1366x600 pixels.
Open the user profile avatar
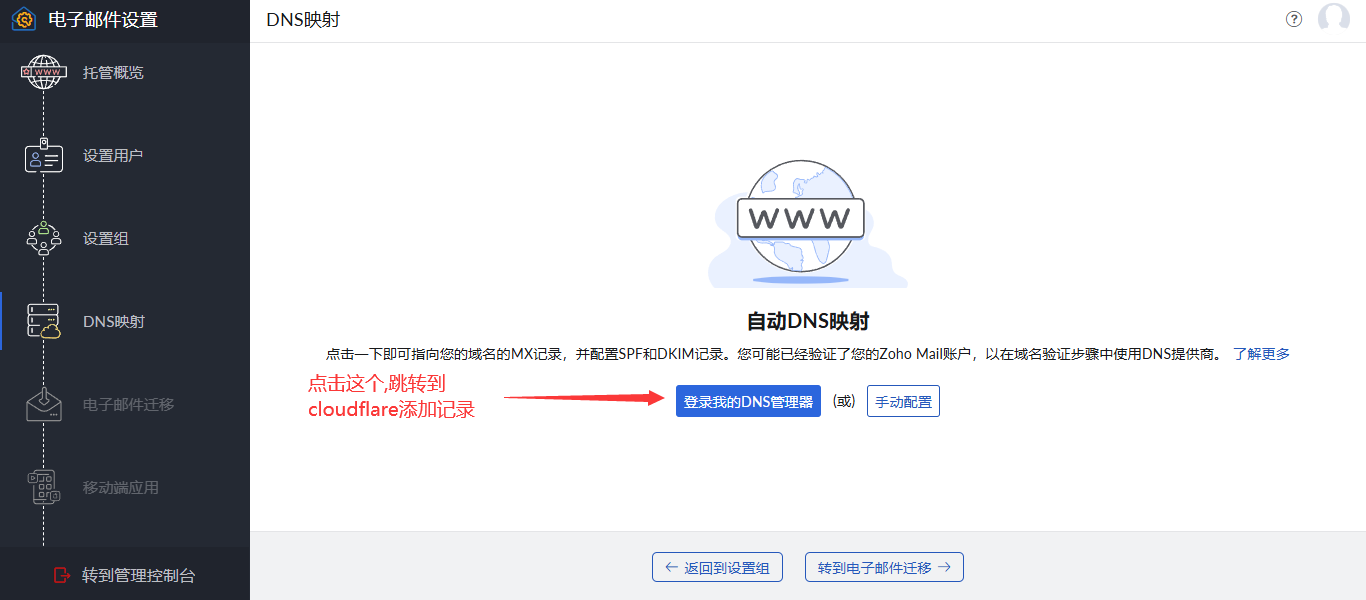pyautogui.click(x=1334, y=19)
